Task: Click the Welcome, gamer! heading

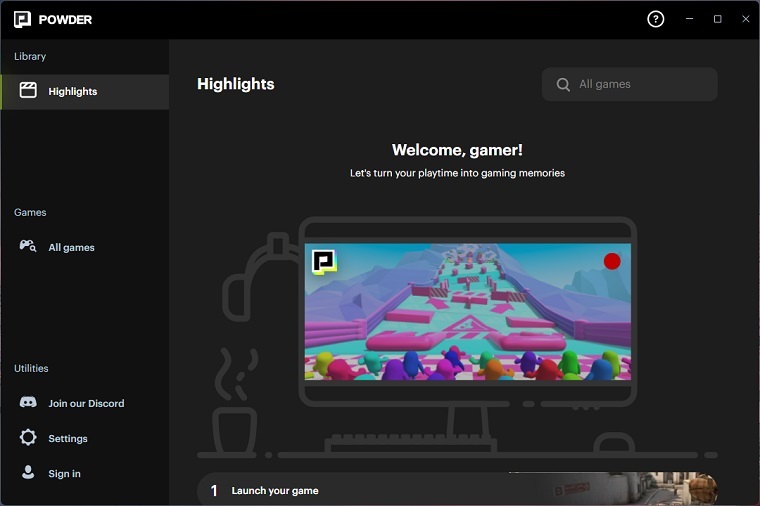Action: click(x=457, y=150)
